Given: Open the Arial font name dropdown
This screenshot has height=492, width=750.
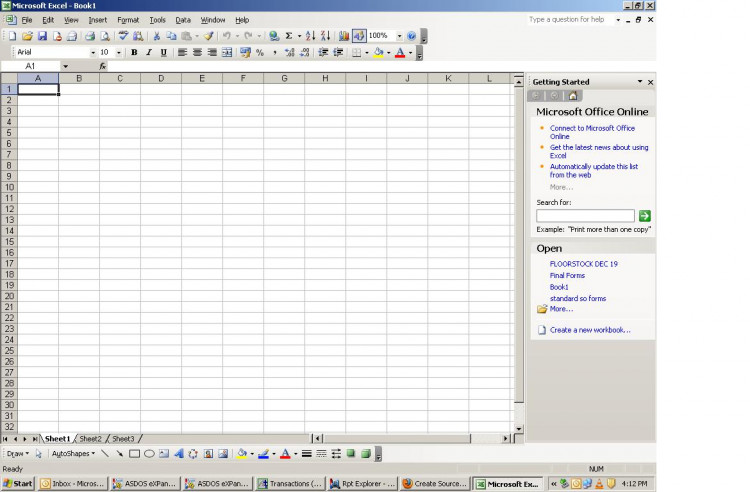Looking at the screenshot, I should click(x=93, y=53).
